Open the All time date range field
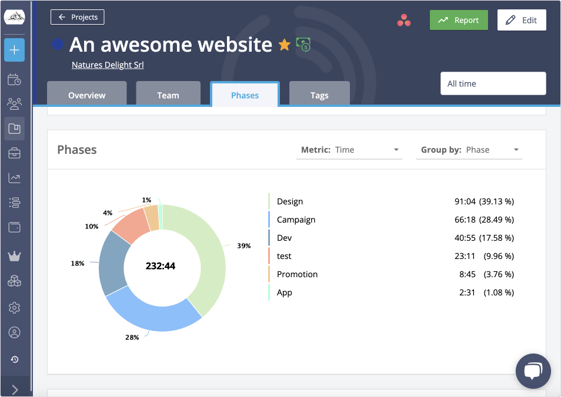The image size is (561, 397). coord(493,83)
